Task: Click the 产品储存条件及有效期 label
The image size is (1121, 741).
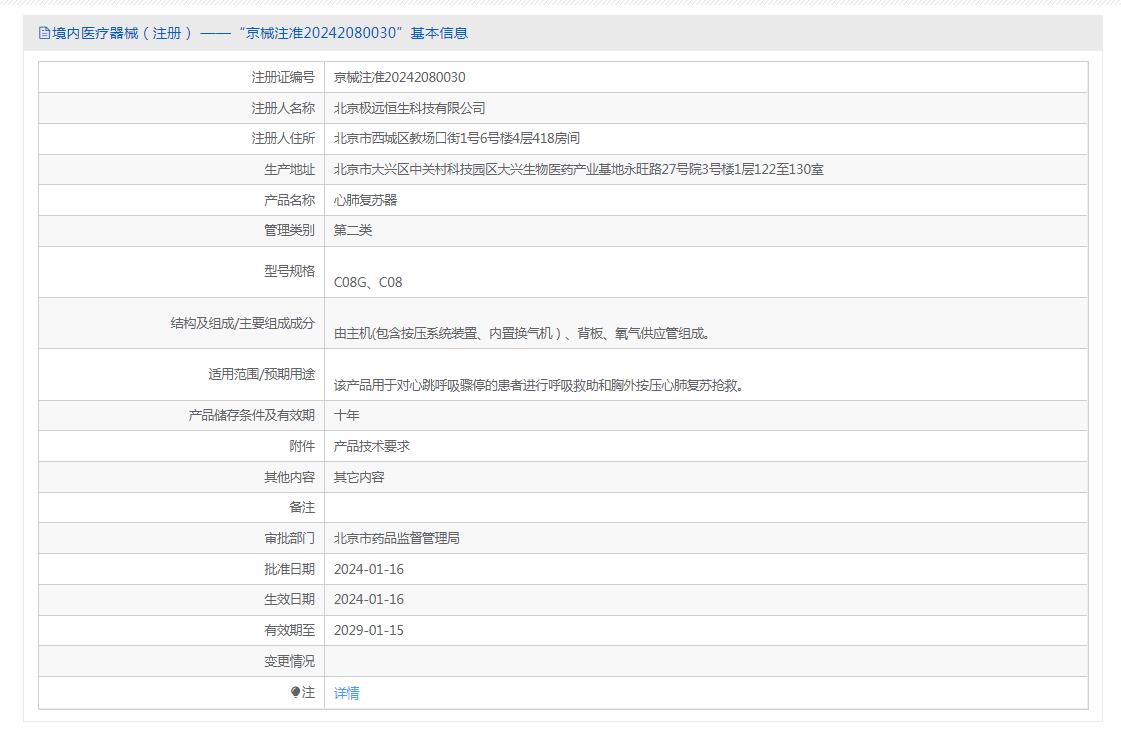Action: 252,415
